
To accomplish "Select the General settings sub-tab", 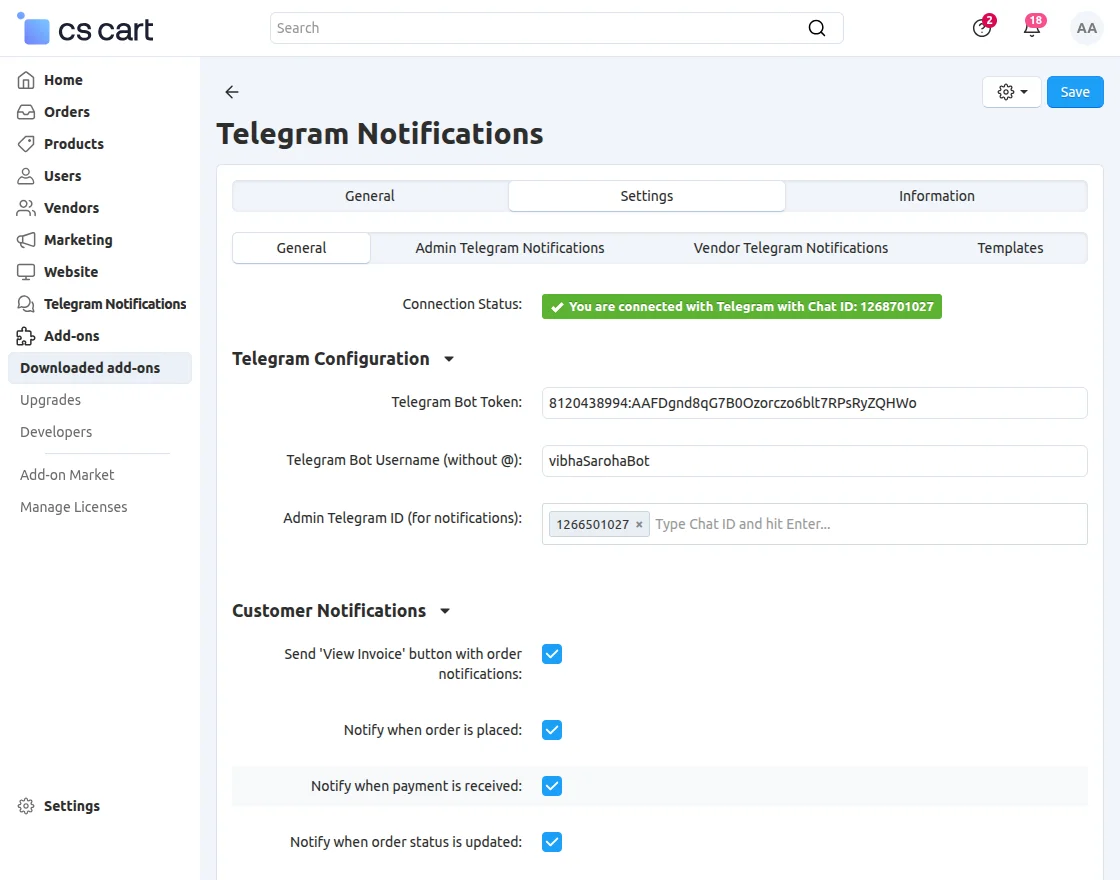I will coord(301,248).
